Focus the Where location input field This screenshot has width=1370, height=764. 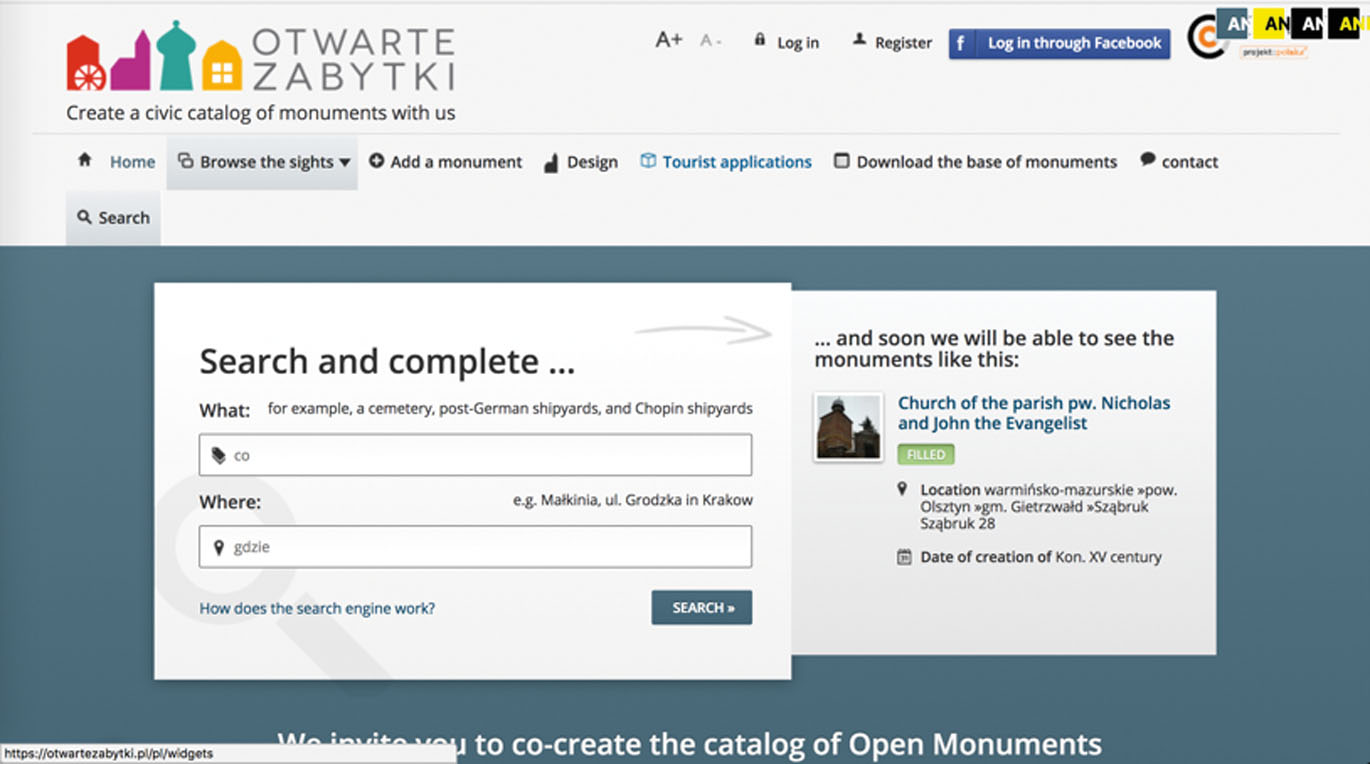tap(476, 547)
